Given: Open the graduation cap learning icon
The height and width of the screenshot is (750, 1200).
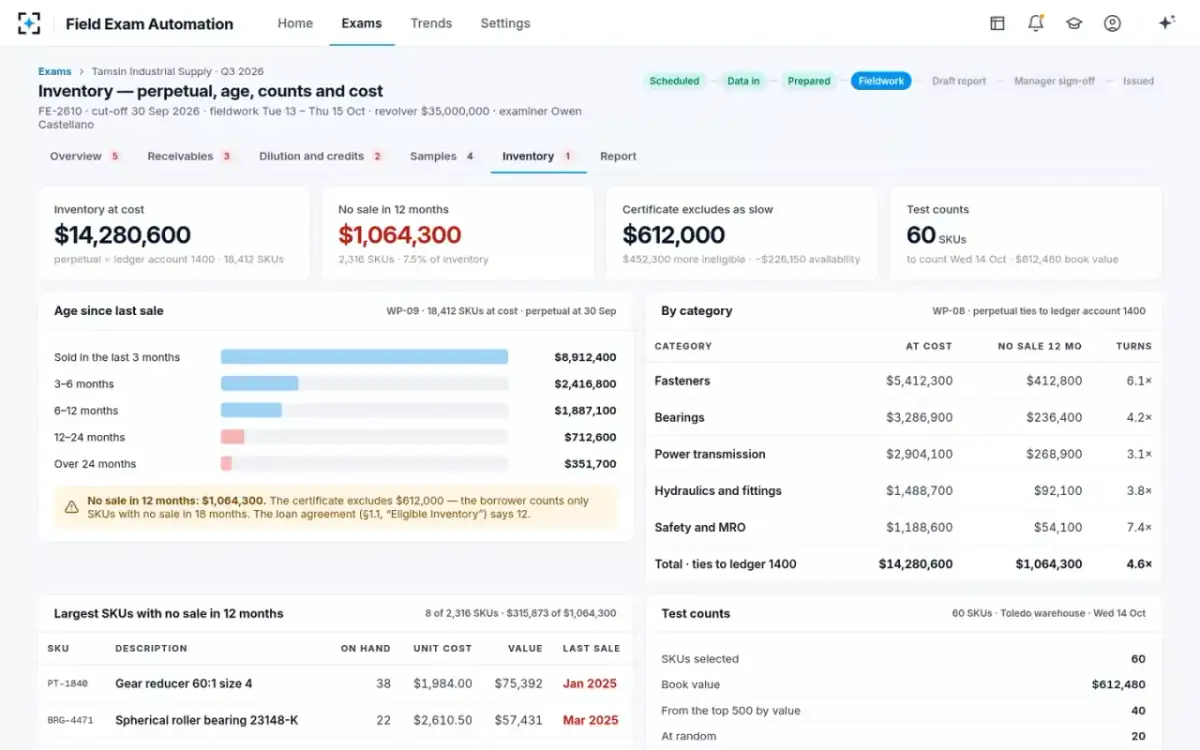Looking at the screenshot, I should tap(1074, 23).
